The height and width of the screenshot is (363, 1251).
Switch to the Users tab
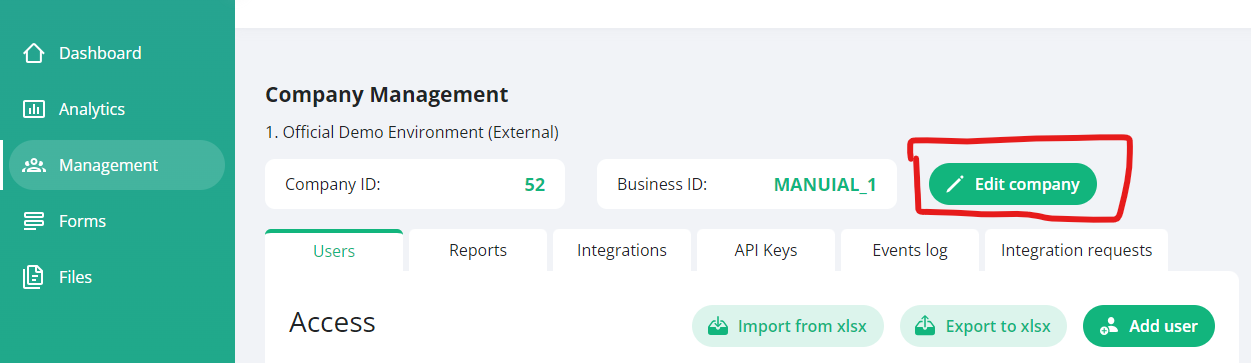(334, 250)
